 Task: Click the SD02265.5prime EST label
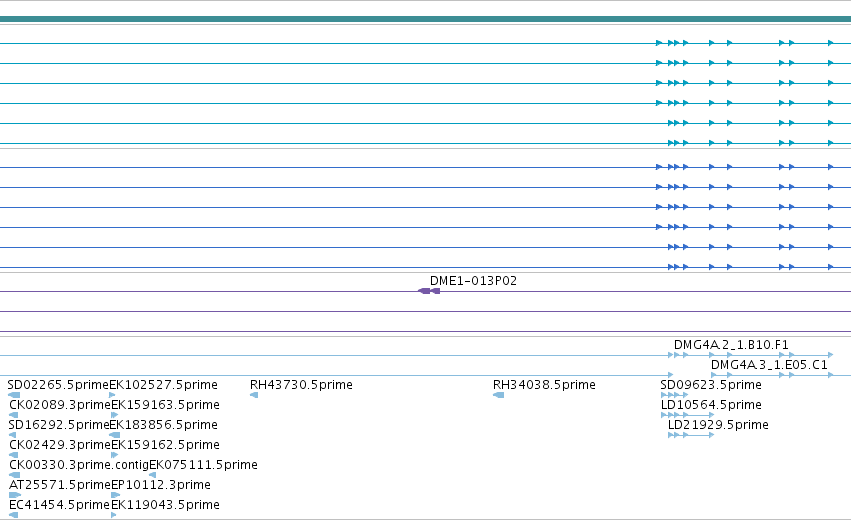58,385
